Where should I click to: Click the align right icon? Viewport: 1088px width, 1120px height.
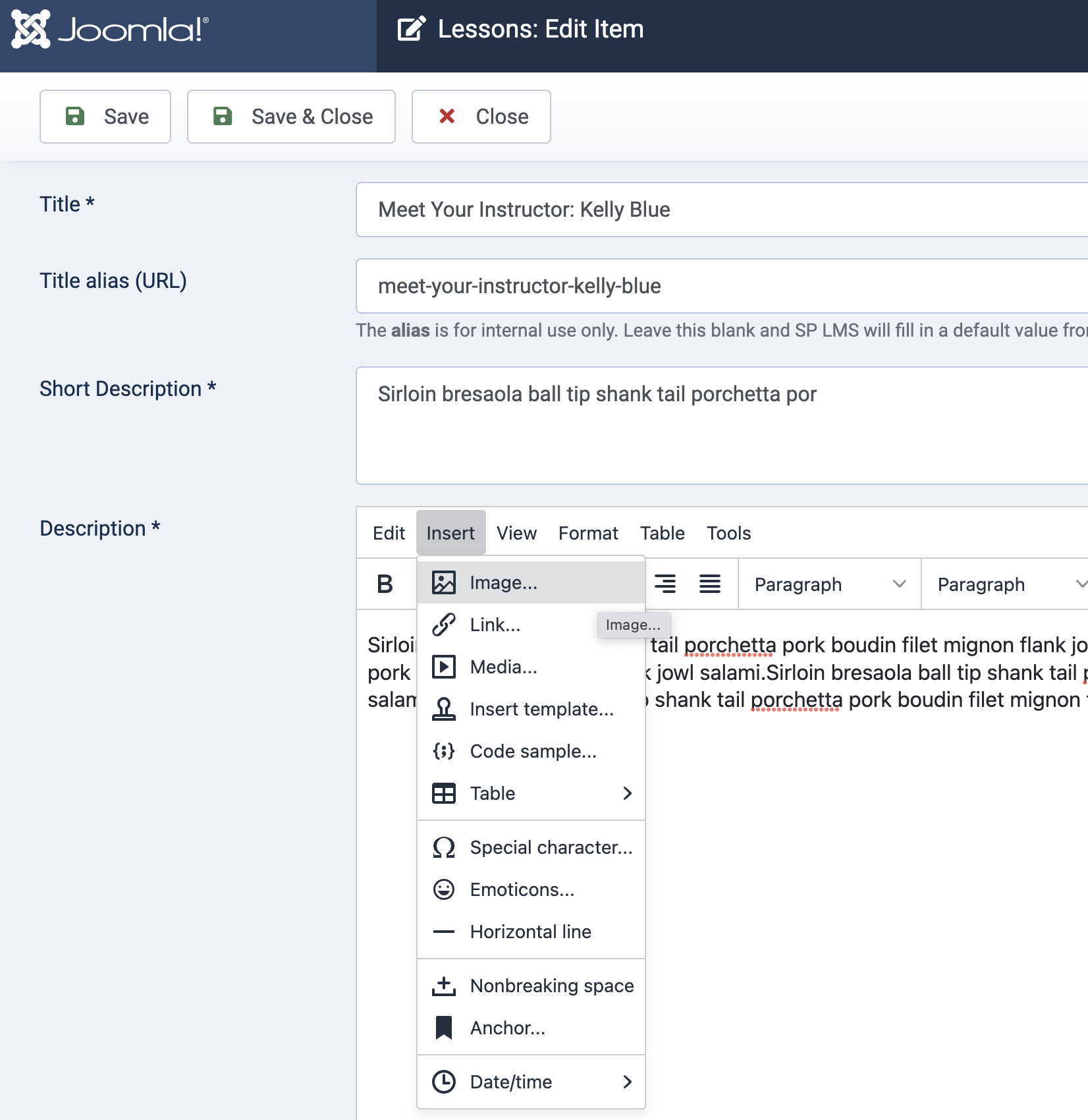(665, 584)
